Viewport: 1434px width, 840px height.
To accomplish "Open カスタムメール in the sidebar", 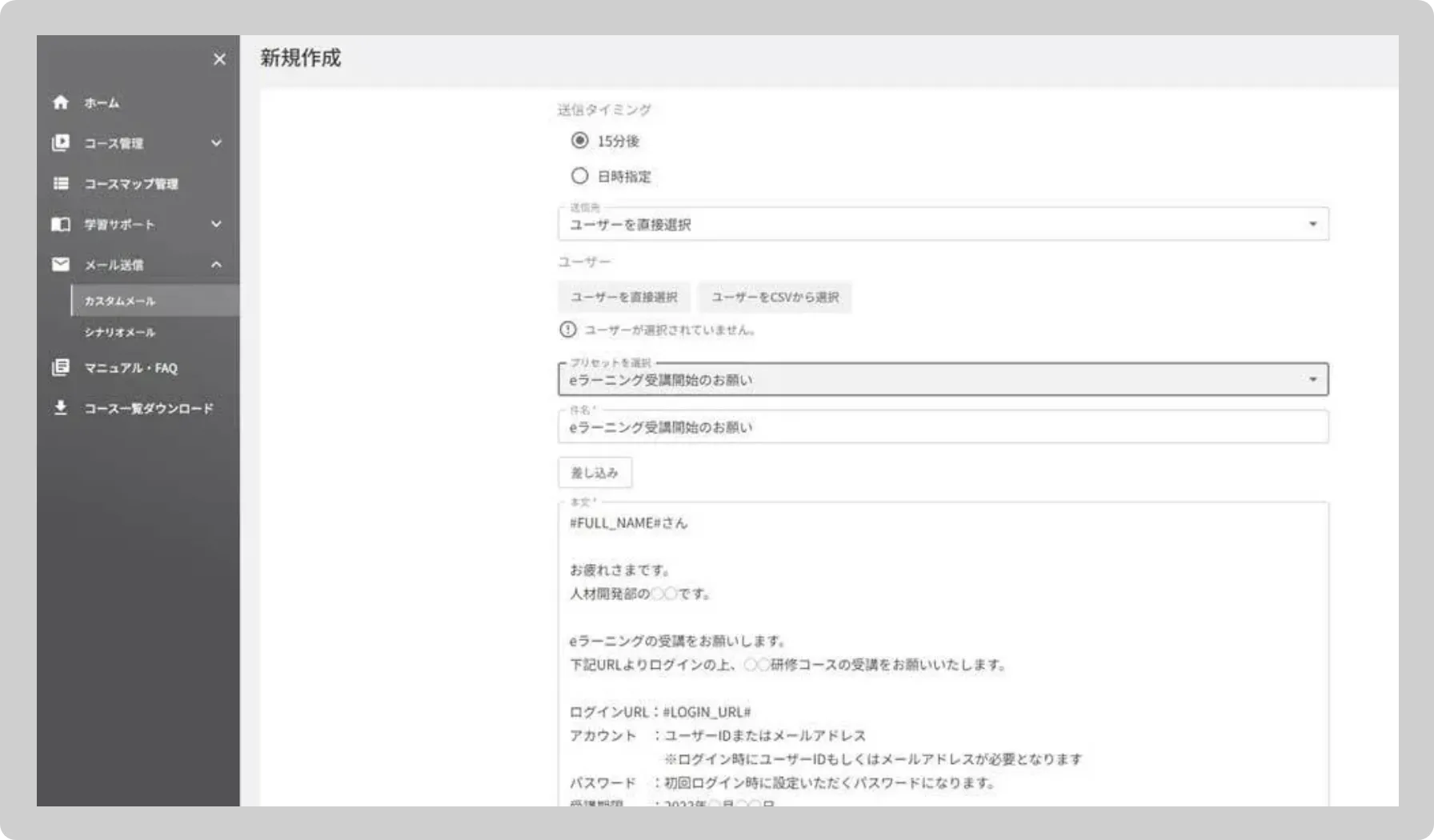I will pos(120,301).
